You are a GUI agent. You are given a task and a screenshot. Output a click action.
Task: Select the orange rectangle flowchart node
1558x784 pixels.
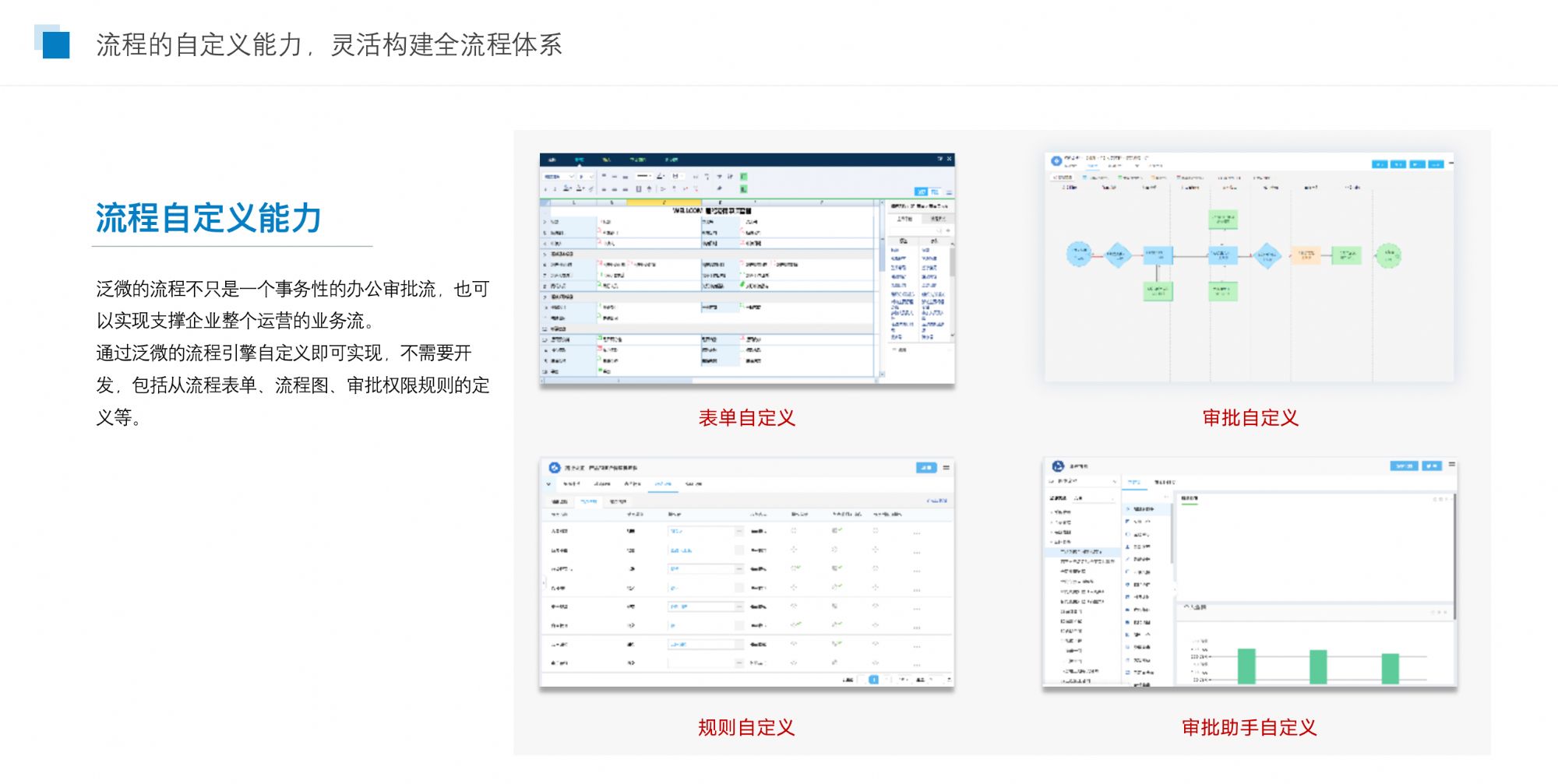(1306, 255)
